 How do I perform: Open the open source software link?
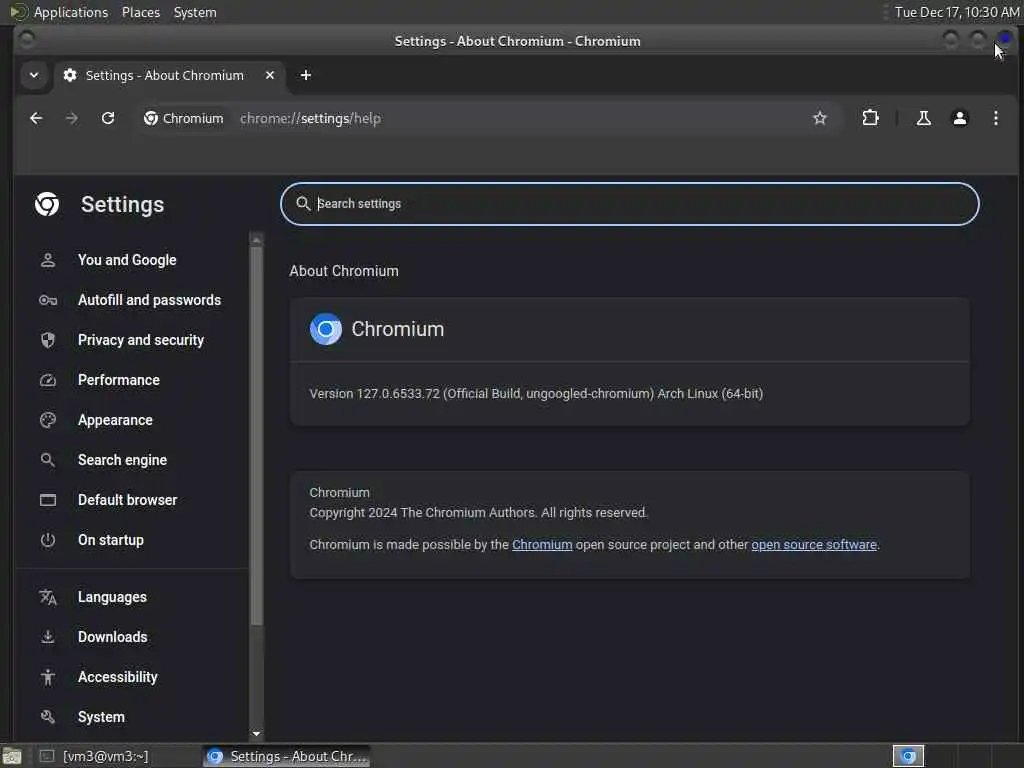tap(814, 545)
